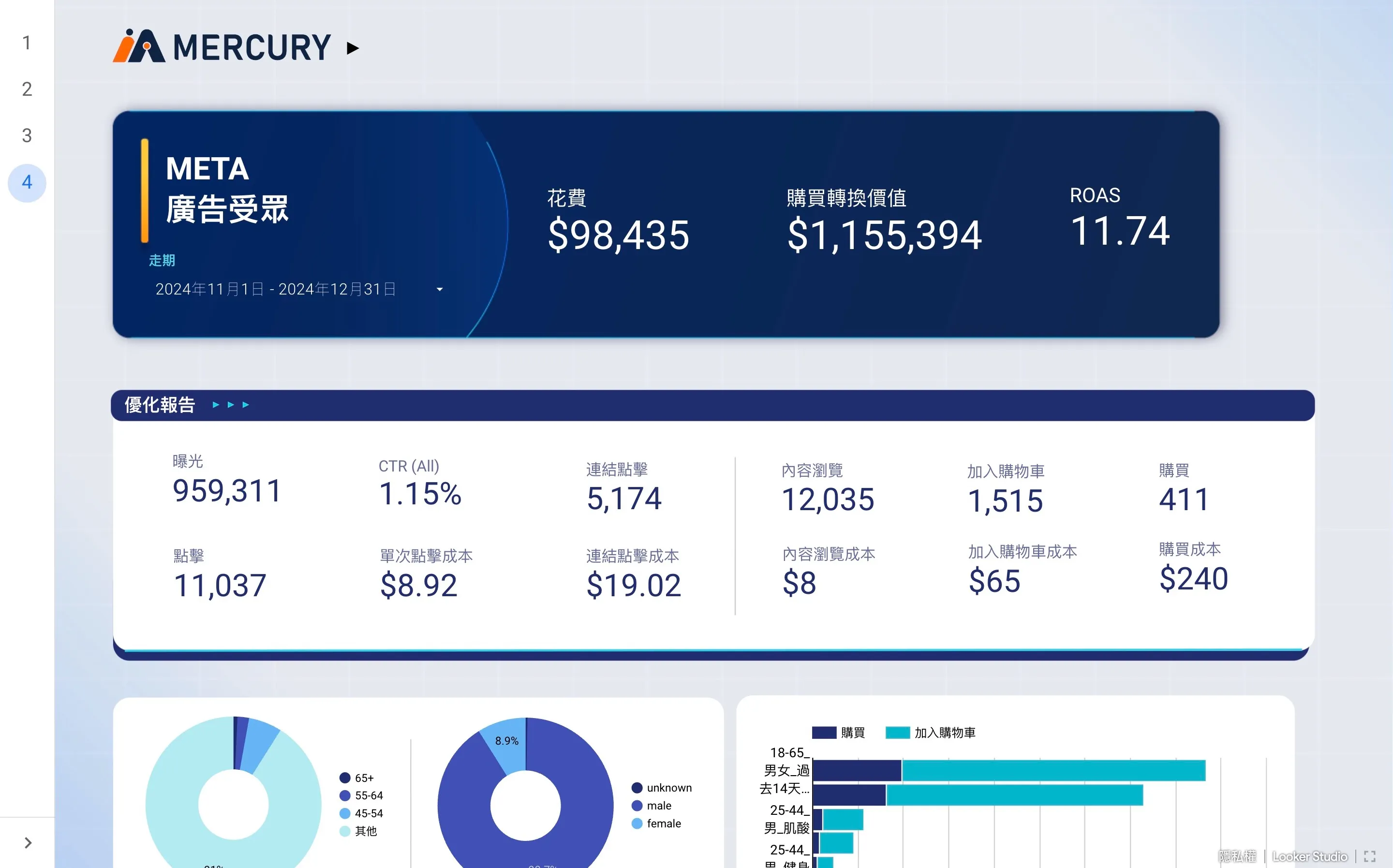Open the Looker Studio link

click(x=1309, y=856)
